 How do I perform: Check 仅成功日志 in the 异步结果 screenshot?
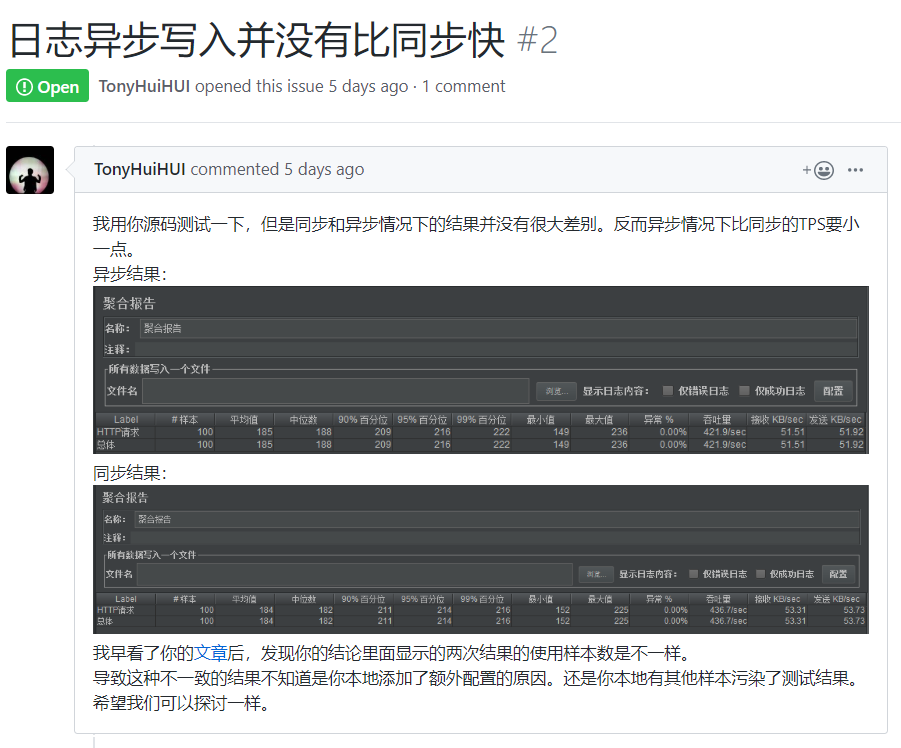click(745, 390)
